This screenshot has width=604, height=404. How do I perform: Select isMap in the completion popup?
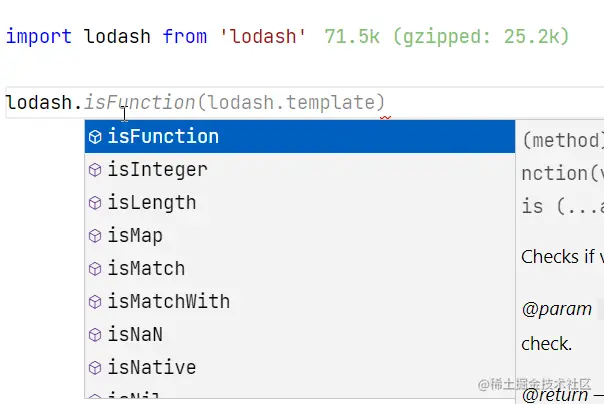[300, 236]
